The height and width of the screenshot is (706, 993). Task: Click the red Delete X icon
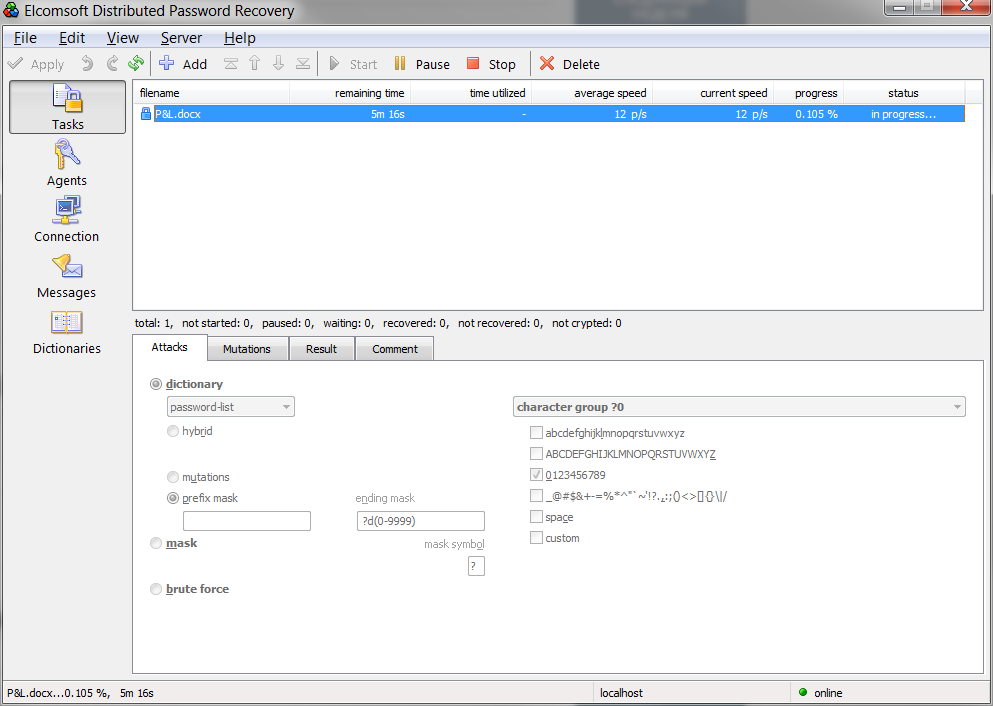547,63
